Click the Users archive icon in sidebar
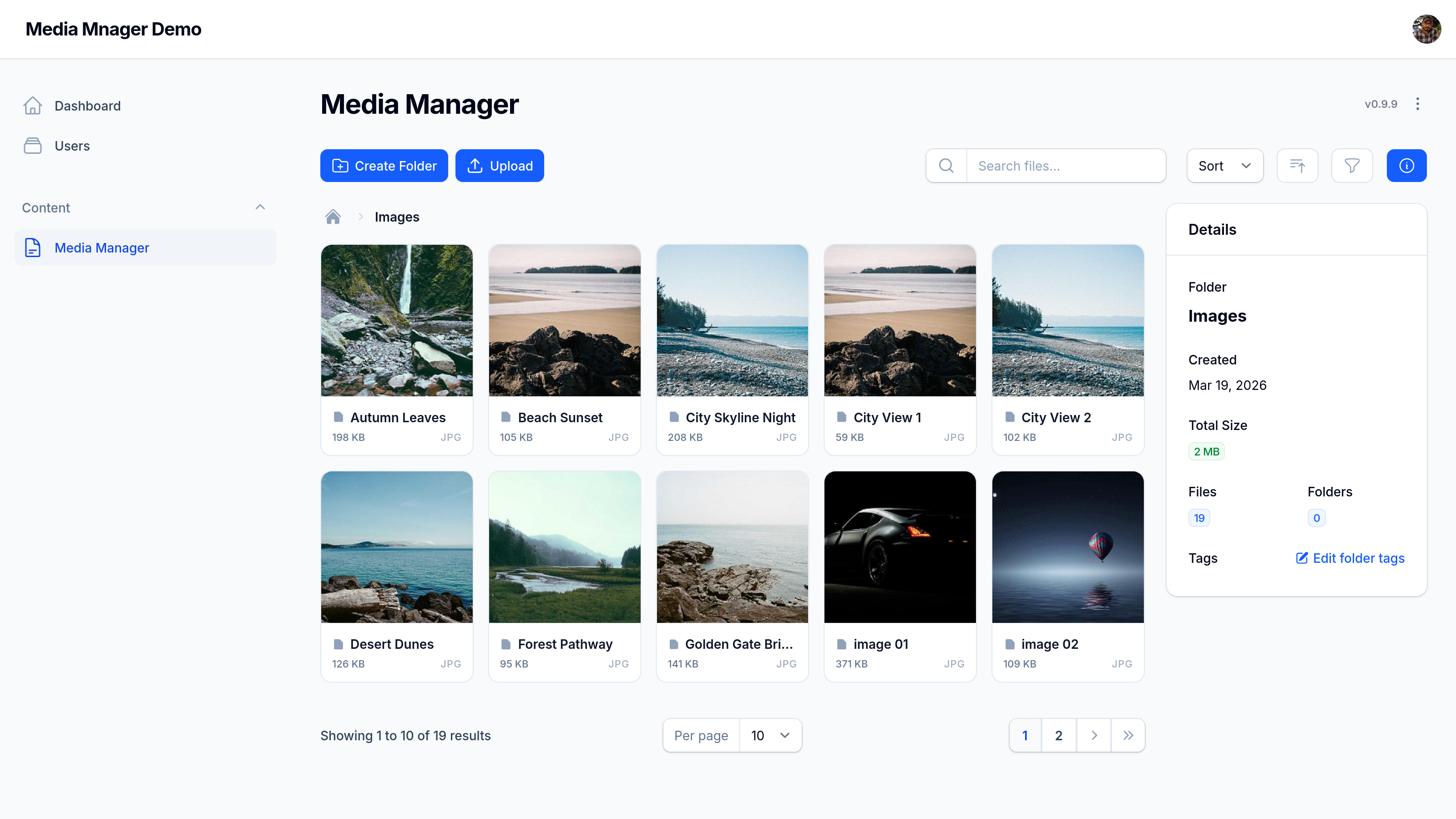The height and width of the screenshot is (819, 1456). (33, 145)
